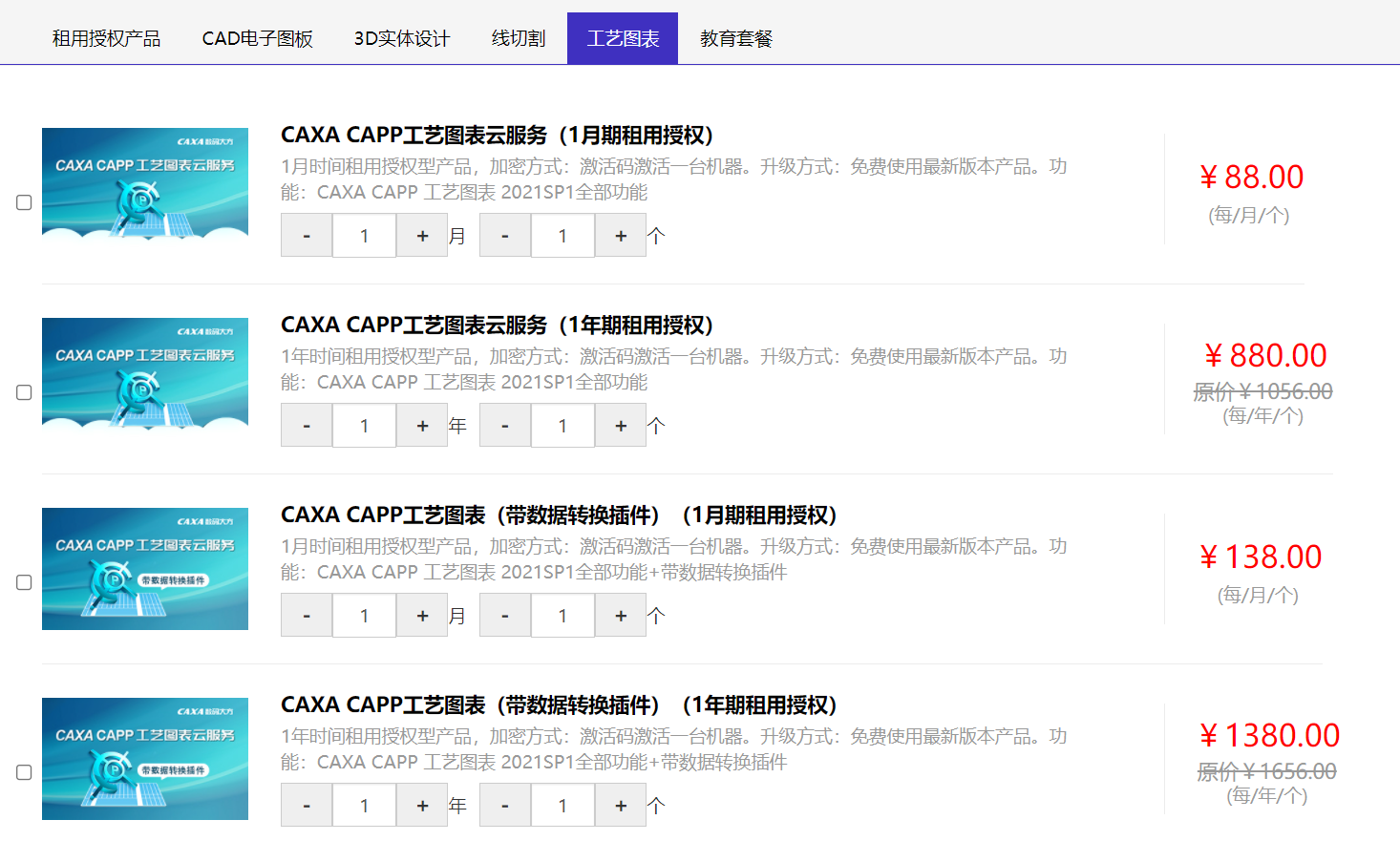Decrease unit count for 云服务 1年期 product

click(505, 426)
